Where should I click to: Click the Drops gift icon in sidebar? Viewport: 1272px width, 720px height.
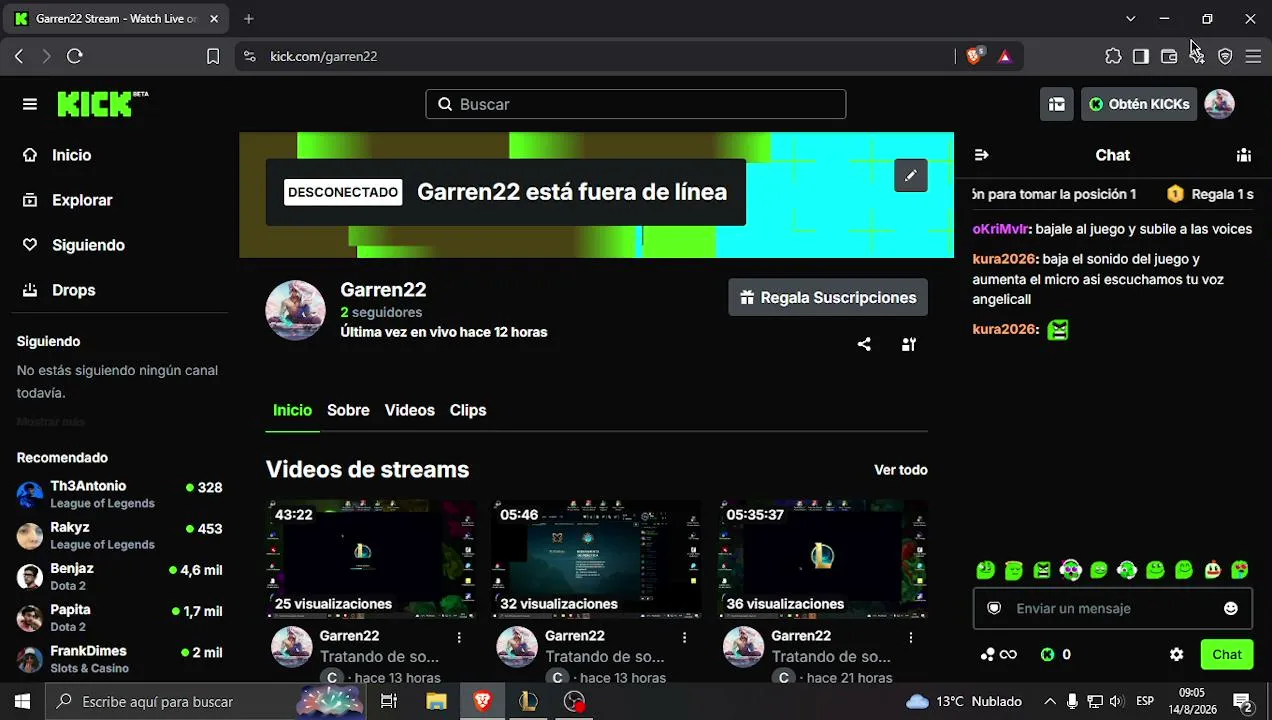[x=30, y=290]
